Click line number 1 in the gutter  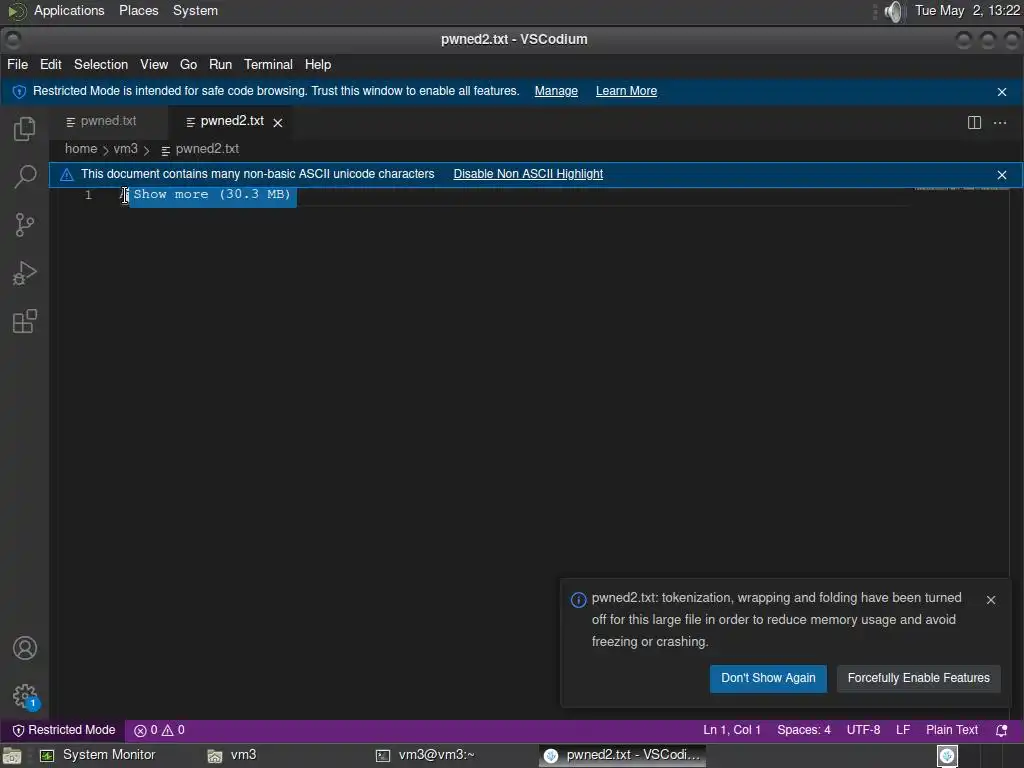(x=88, y=195)
